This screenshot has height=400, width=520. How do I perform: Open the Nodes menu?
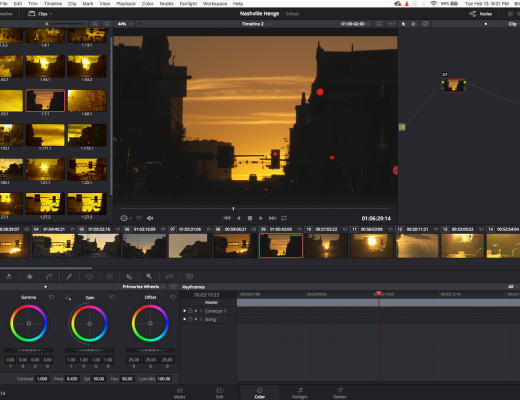point(167,4)
